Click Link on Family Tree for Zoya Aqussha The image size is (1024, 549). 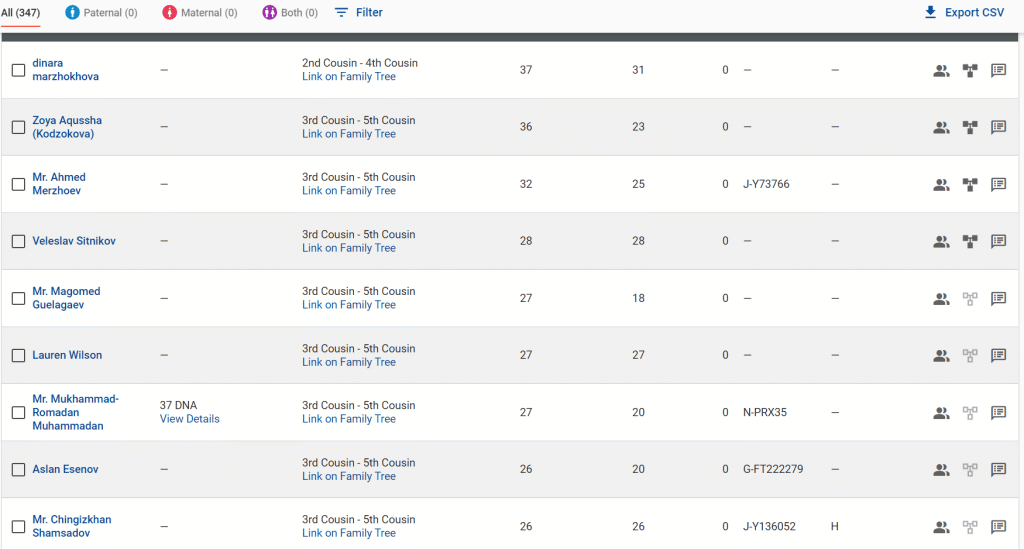(x=349, y=134)
